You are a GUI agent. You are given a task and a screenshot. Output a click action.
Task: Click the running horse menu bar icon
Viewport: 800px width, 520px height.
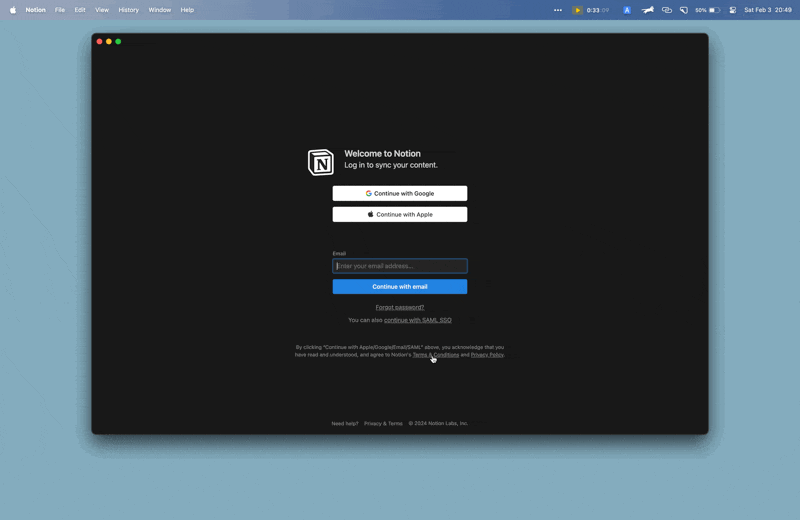pos(647,10)
